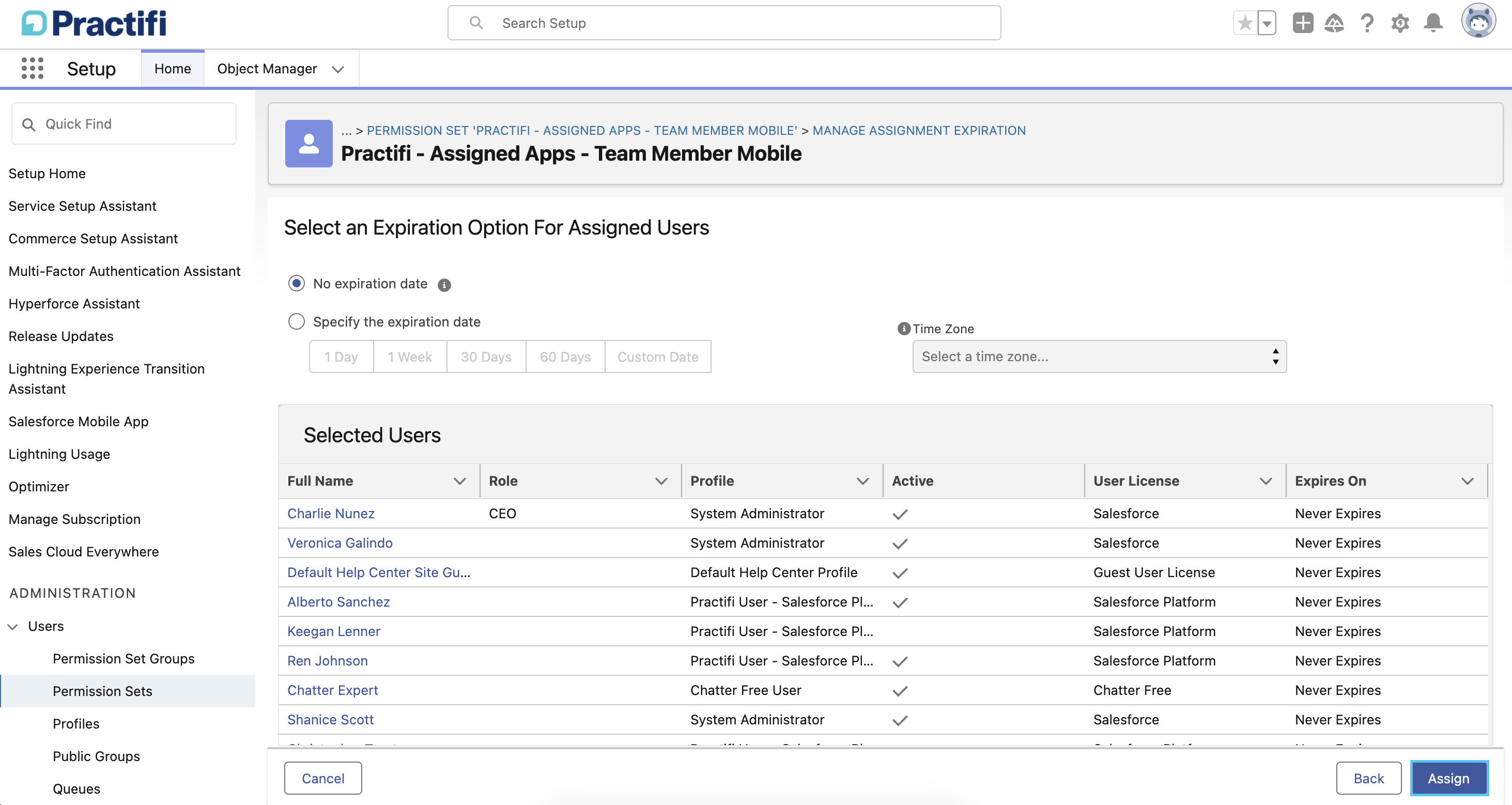The height and width of the screenshot is (805, 1512).
Task: Choose the Custom Date expiration option
Action: (658, 357)
